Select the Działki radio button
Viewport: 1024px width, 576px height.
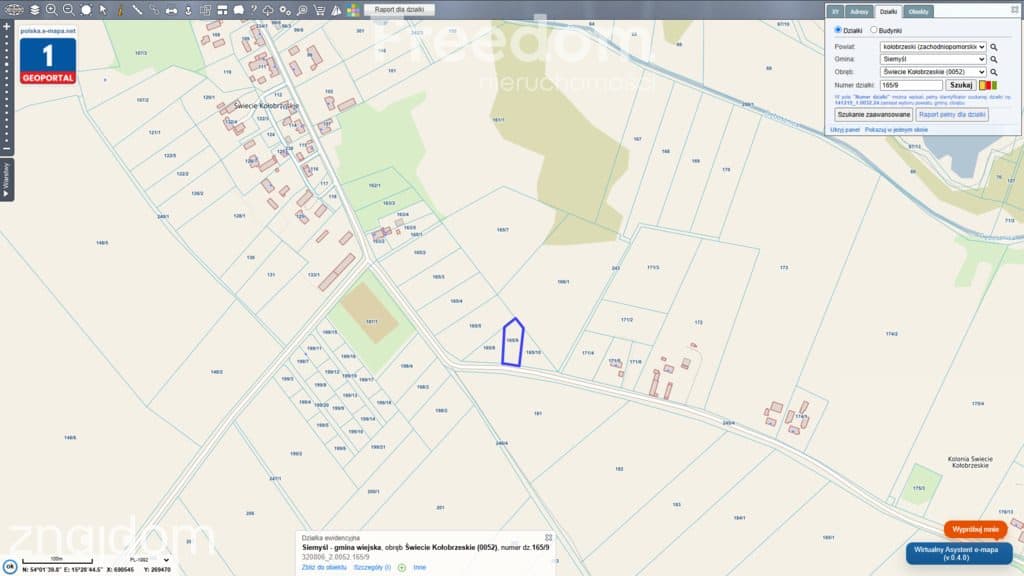click(838, 30)
